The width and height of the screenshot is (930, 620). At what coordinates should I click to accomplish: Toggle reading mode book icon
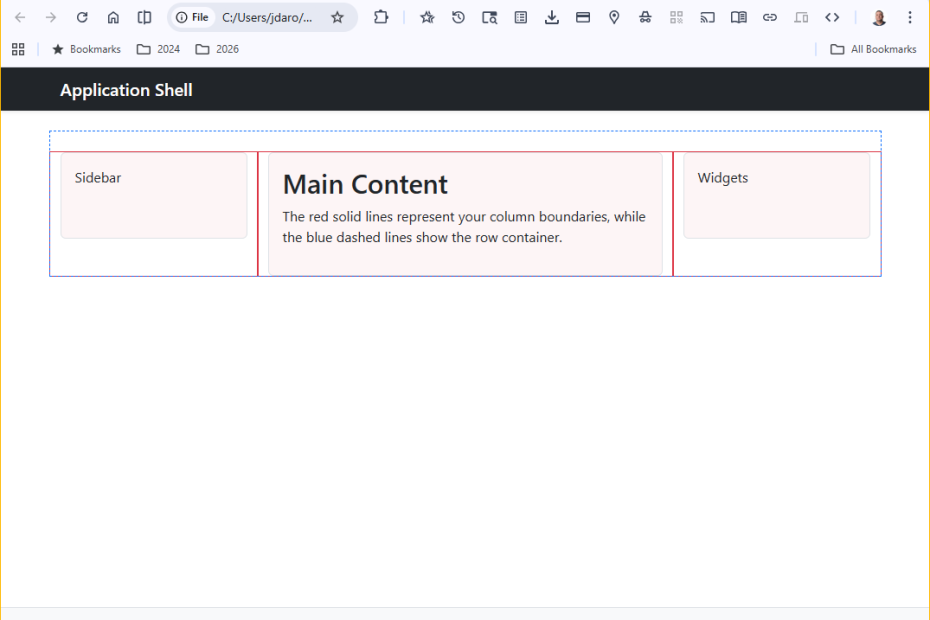point(739,17)
